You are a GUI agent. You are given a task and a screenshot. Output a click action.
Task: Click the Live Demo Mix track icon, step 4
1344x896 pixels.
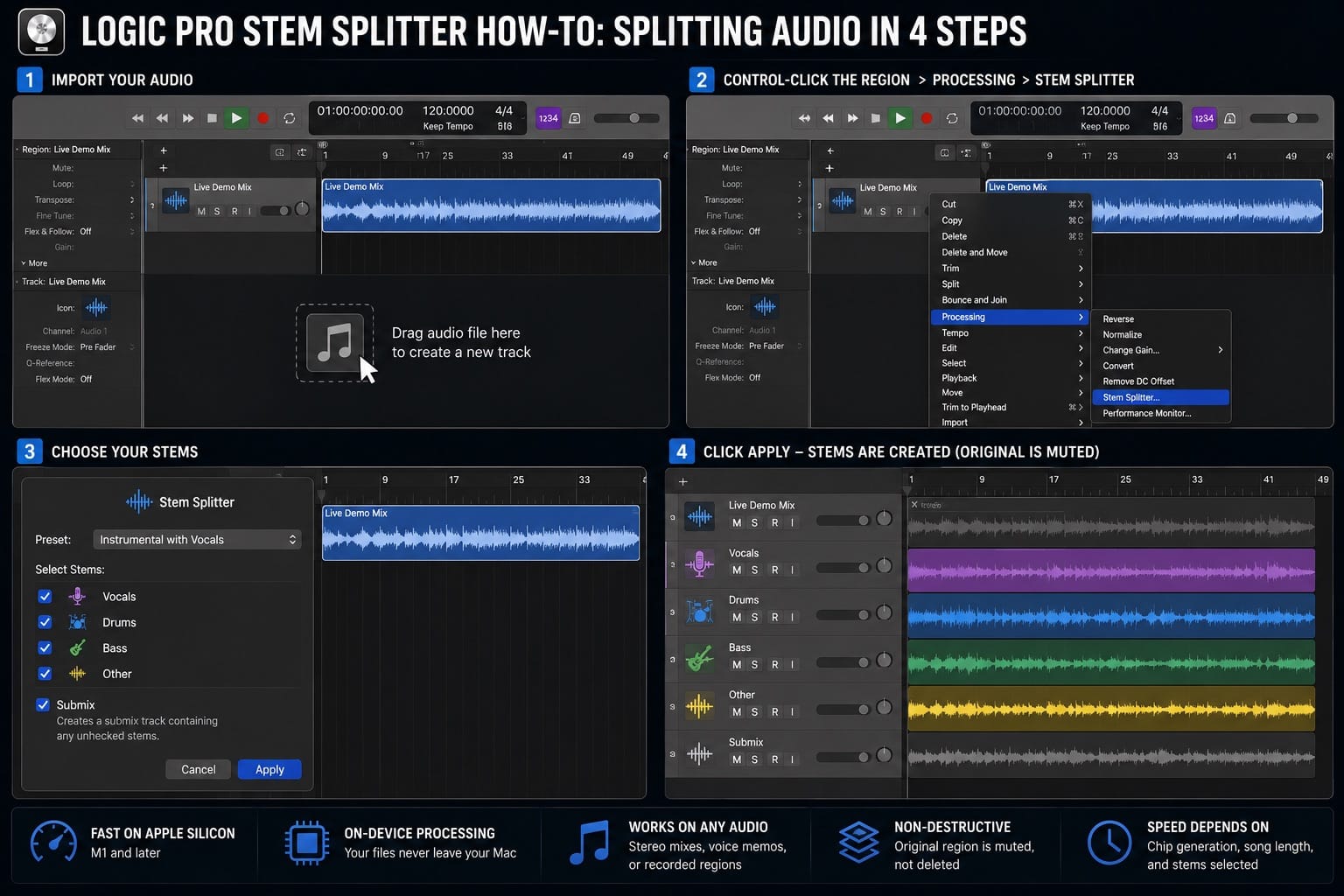699,516
